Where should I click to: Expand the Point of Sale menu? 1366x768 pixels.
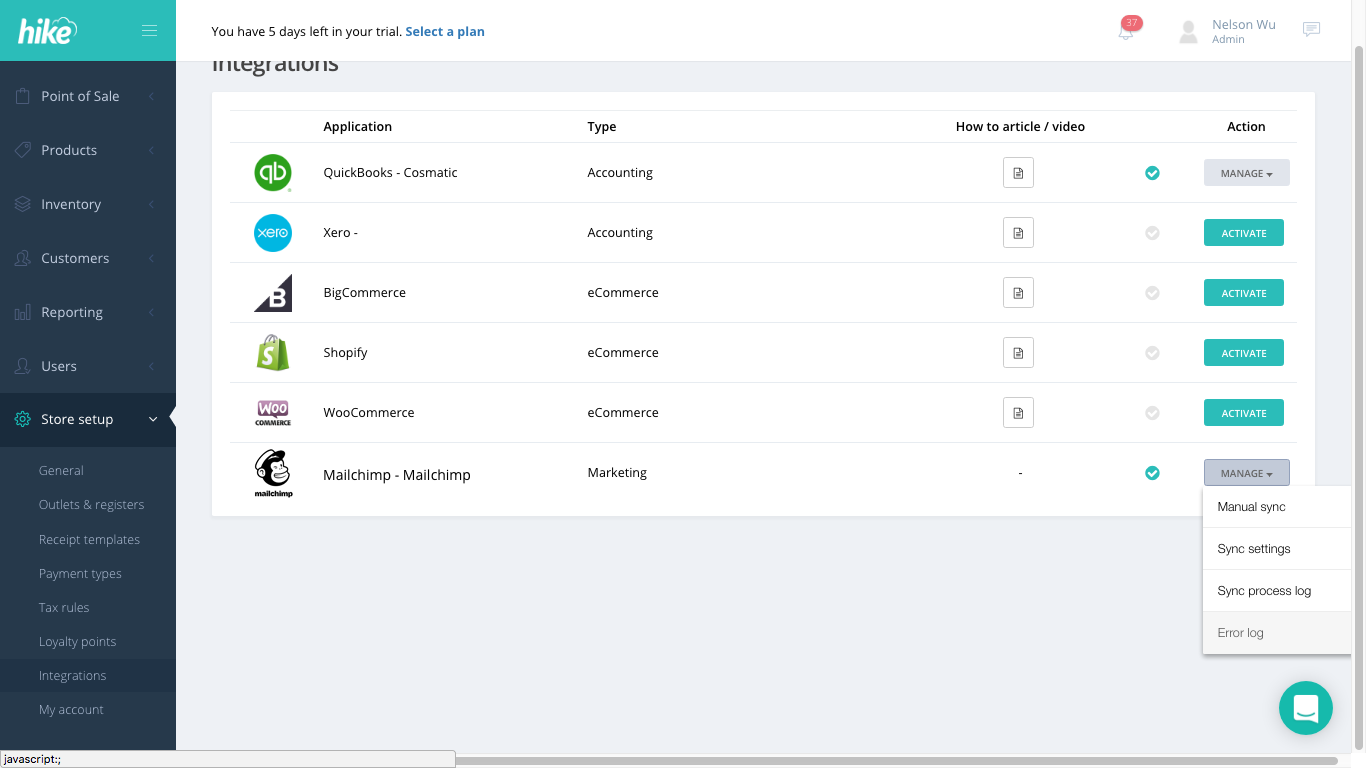point(80,96)
